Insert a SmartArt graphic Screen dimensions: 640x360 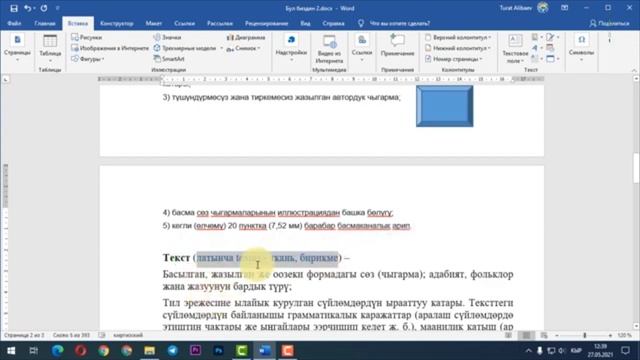click(169, 59)
